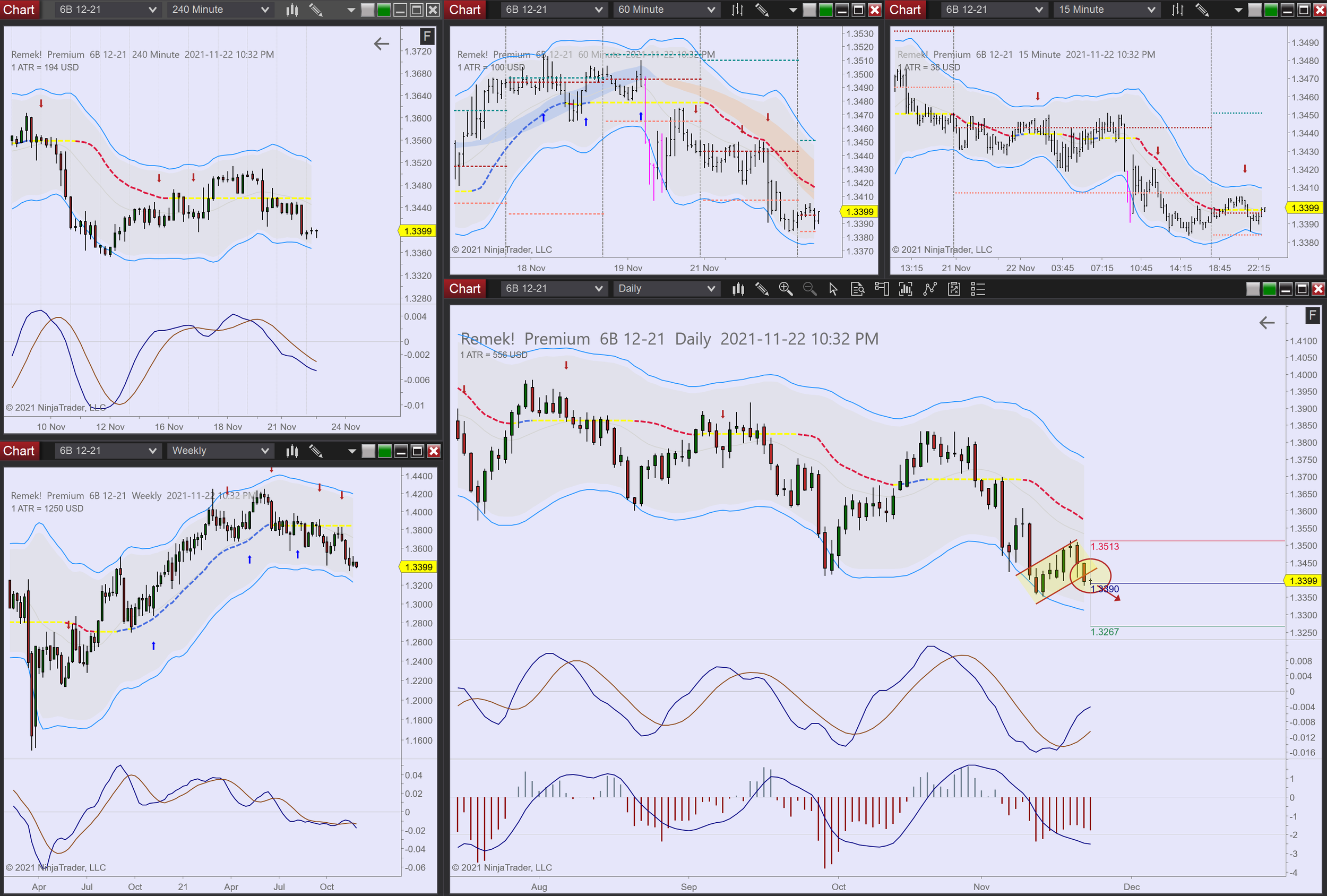Toggle the F button on 240 Minute chart
1327x896 pixels.
point(427,37)
